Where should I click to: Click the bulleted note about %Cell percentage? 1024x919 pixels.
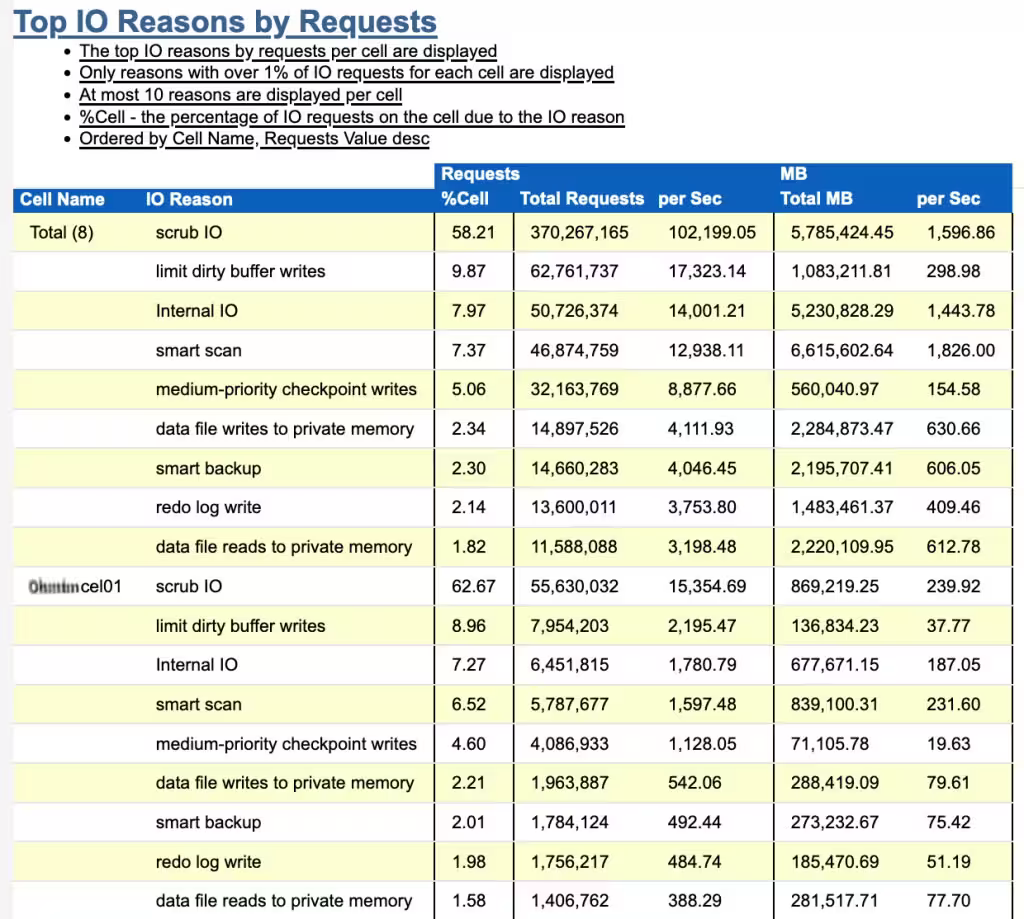(x=351, y=117)
